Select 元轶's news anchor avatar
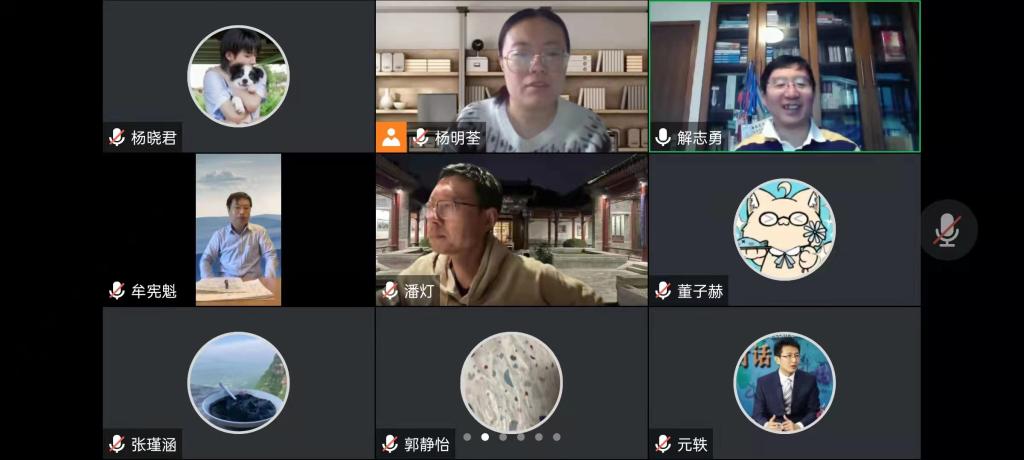Viewport: 1024px width, 460px height. tap(784, 383)
